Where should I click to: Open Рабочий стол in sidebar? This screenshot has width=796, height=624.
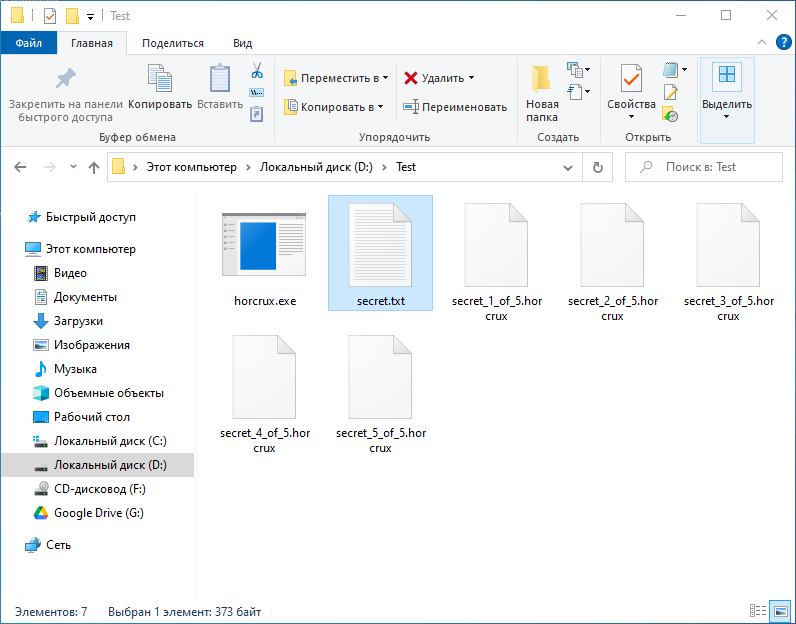(82, 417)
